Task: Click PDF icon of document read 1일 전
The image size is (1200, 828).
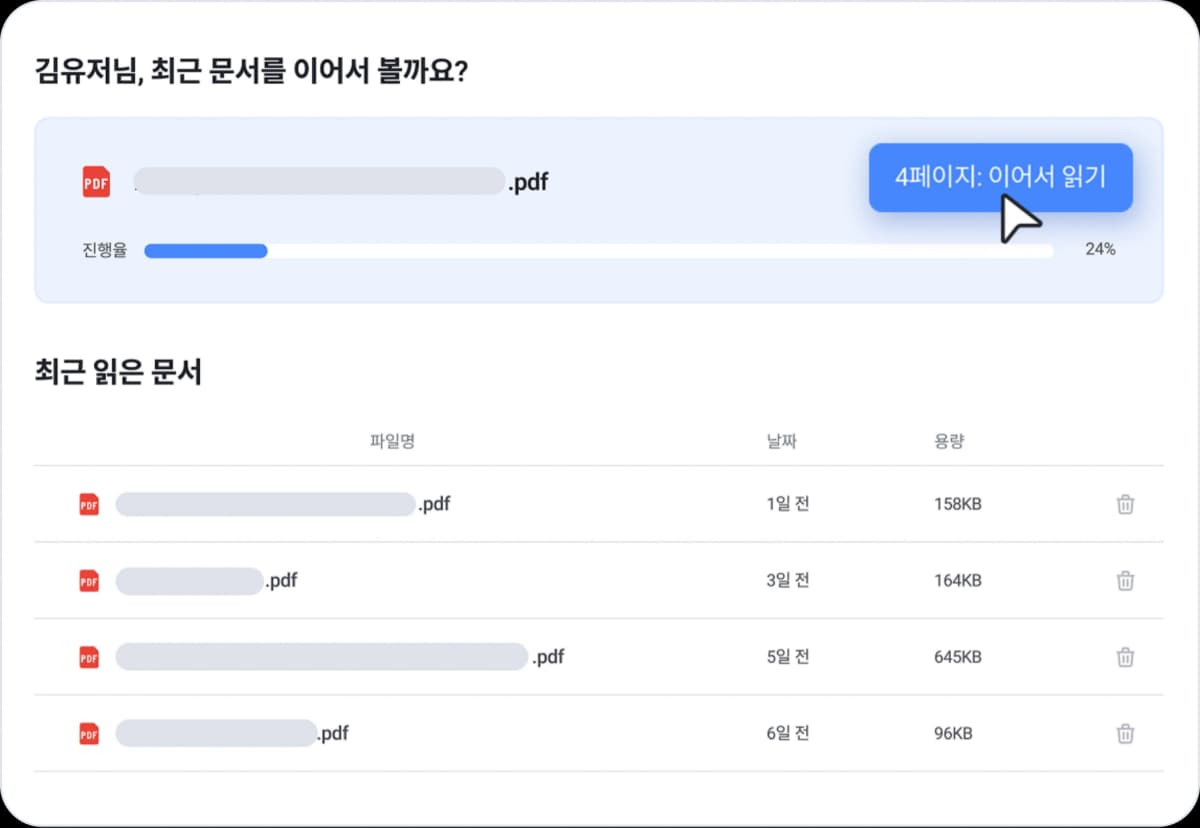Action: click(x=89, y=505)
